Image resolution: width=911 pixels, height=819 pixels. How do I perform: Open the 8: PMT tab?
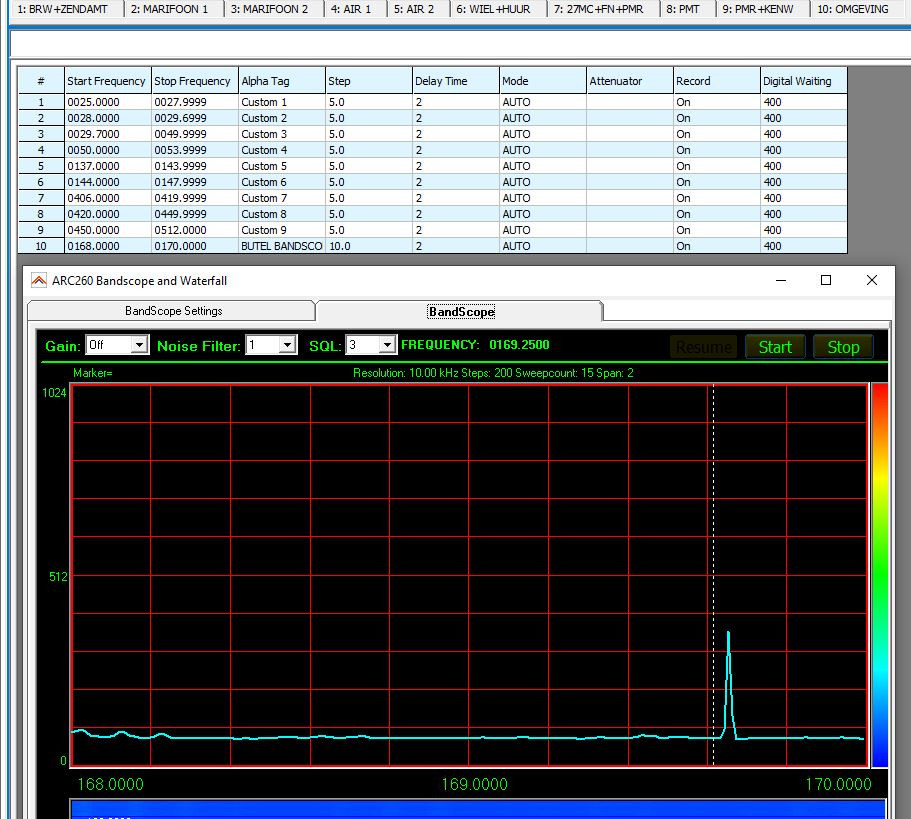click(x=683, y=9)
